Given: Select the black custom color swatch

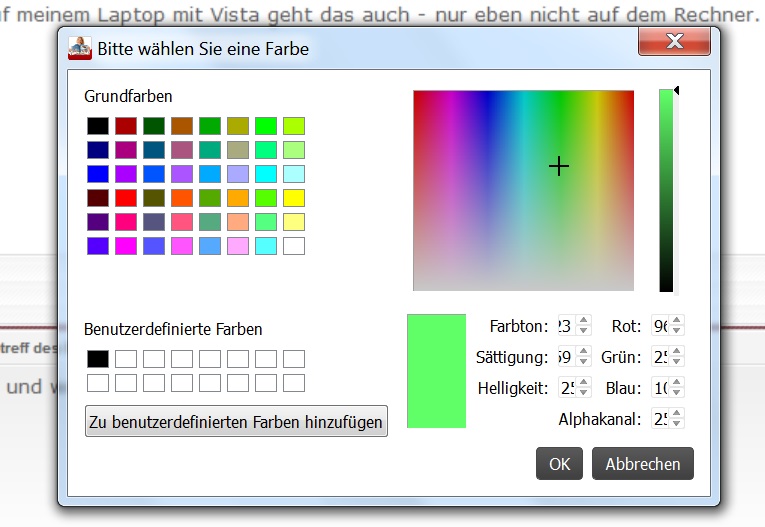Looking at the screenshot, I should coord(98,359).
